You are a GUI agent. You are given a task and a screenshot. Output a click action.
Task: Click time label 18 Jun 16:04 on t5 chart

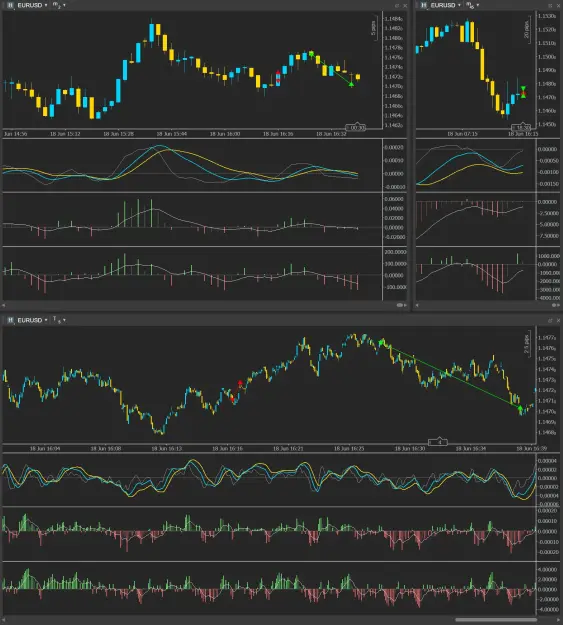click(45, 448)
